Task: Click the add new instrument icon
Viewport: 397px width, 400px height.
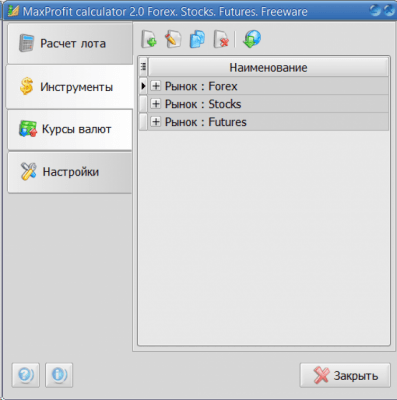Action: pos(149,39)
